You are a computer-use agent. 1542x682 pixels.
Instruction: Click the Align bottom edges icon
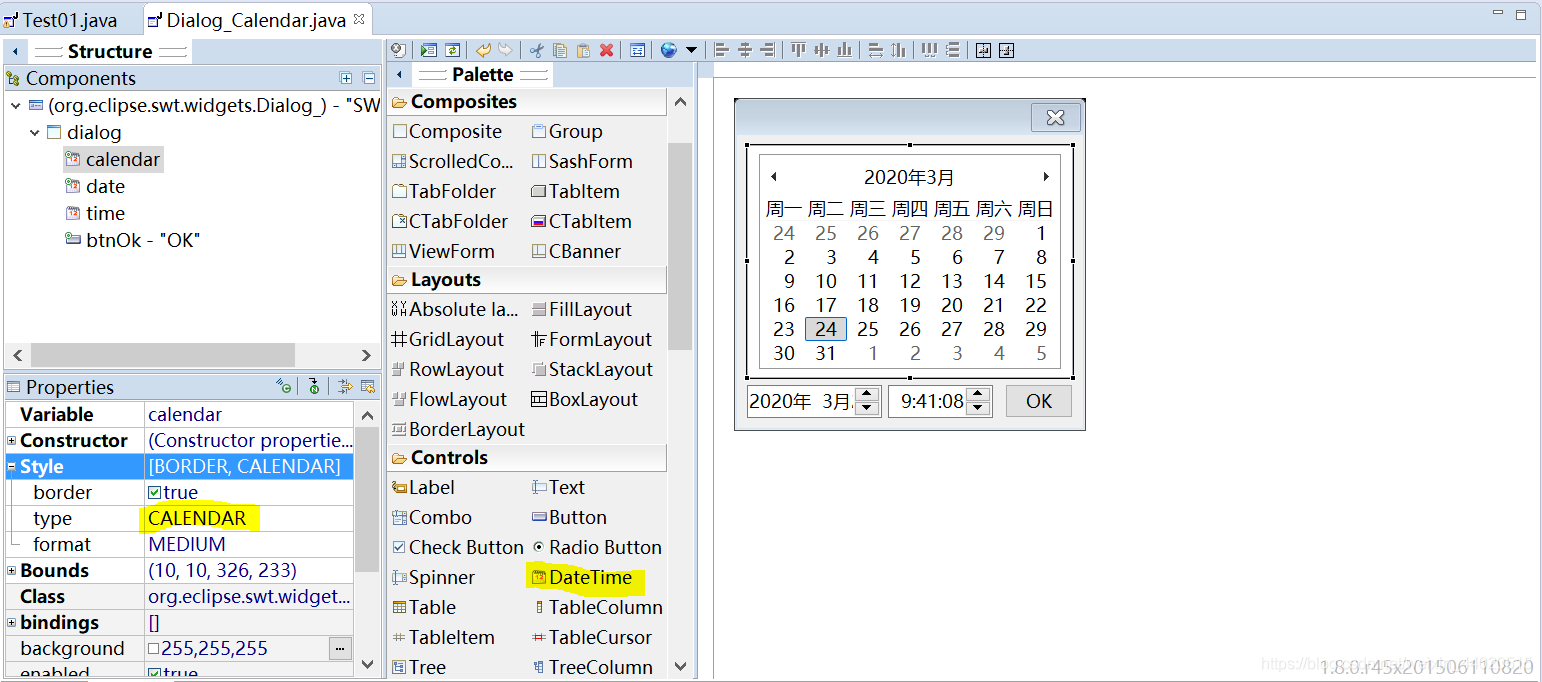pos(845,50)
